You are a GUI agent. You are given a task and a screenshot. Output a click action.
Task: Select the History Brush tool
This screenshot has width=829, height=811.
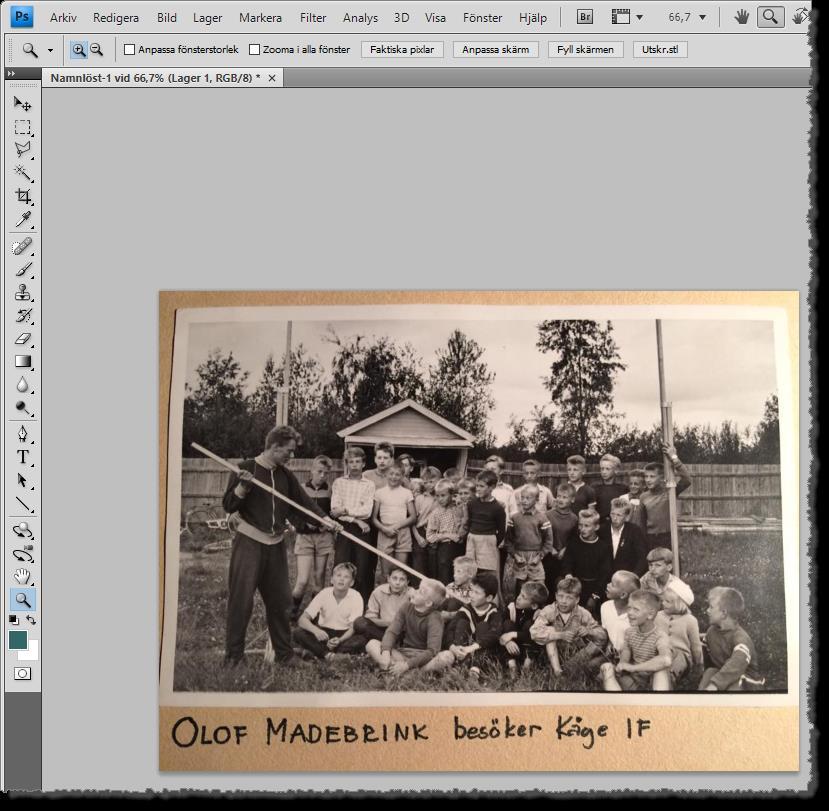coord(22,316)
